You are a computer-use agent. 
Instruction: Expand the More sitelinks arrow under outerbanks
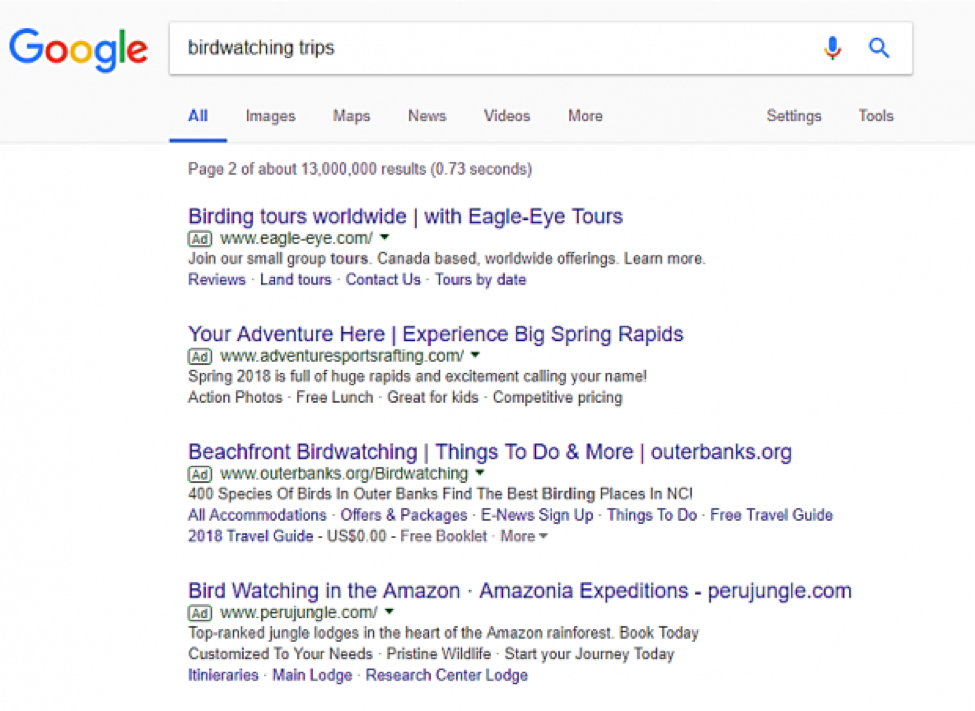coord(543,537)
